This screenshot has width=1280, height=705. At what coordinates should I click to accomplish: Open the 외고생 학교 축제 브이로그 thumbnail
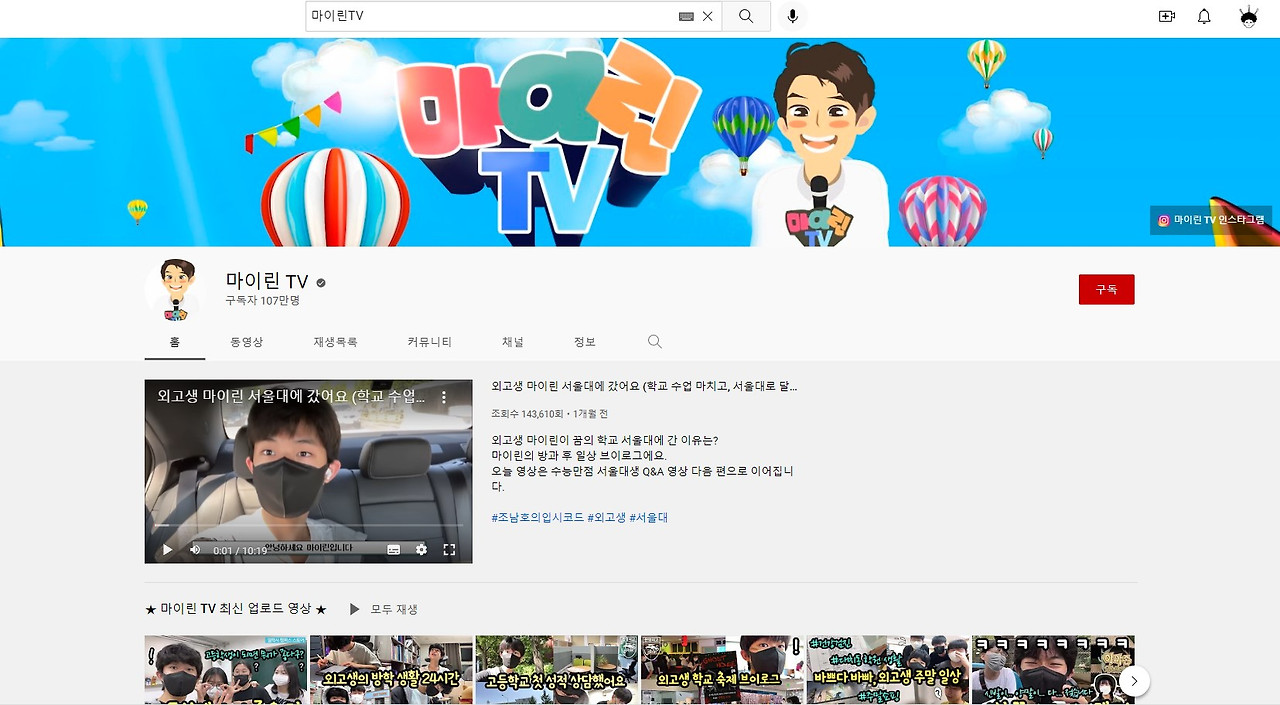pyautogui.click(x=722, y=669)
